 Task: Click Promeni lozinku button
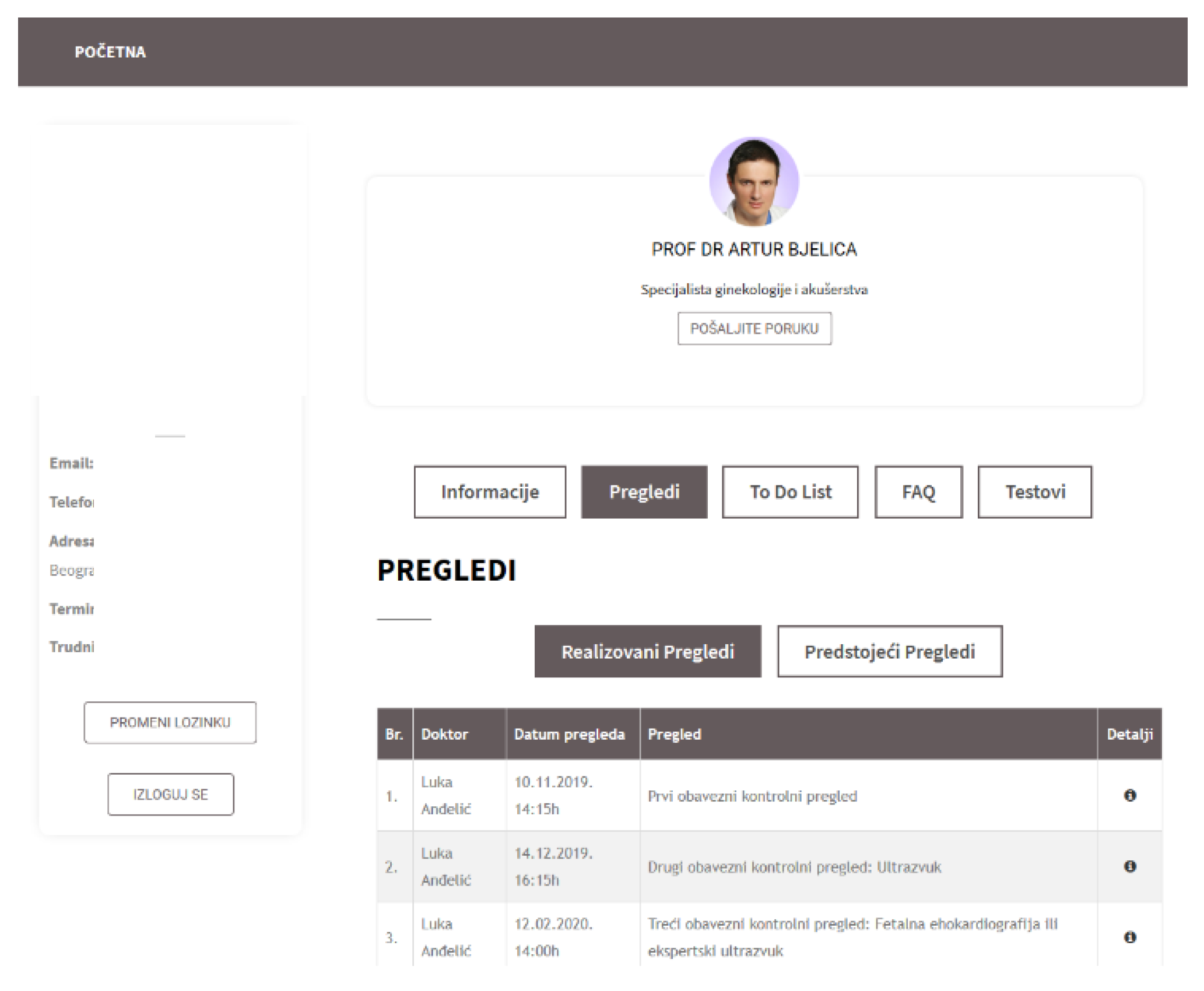pos(170,722)
